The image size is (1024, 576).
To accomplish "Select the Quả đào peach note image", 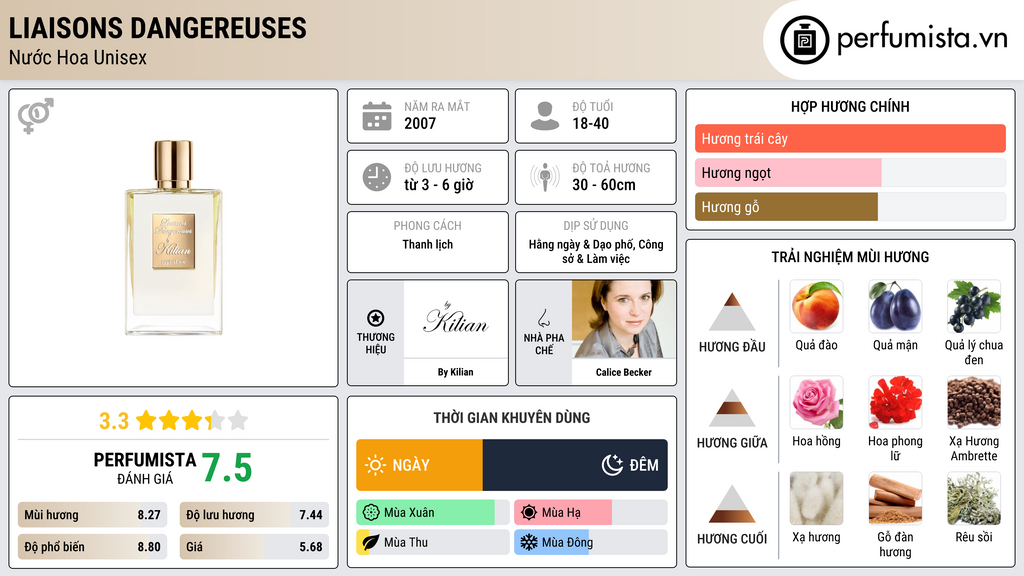I will [x=816, y=306].
